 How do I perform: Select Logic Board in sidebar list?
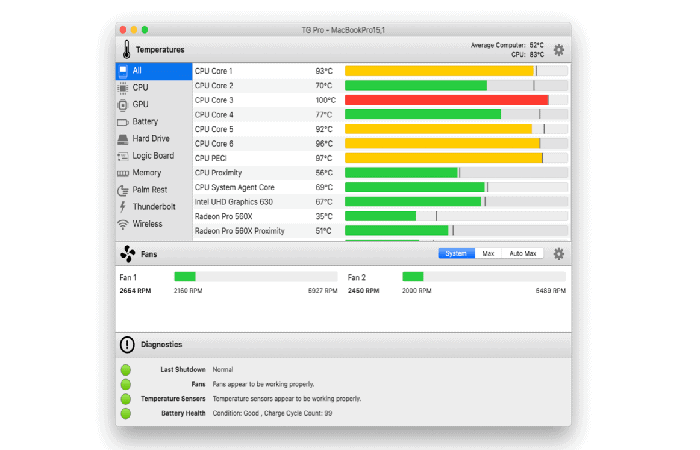point(153,156)
